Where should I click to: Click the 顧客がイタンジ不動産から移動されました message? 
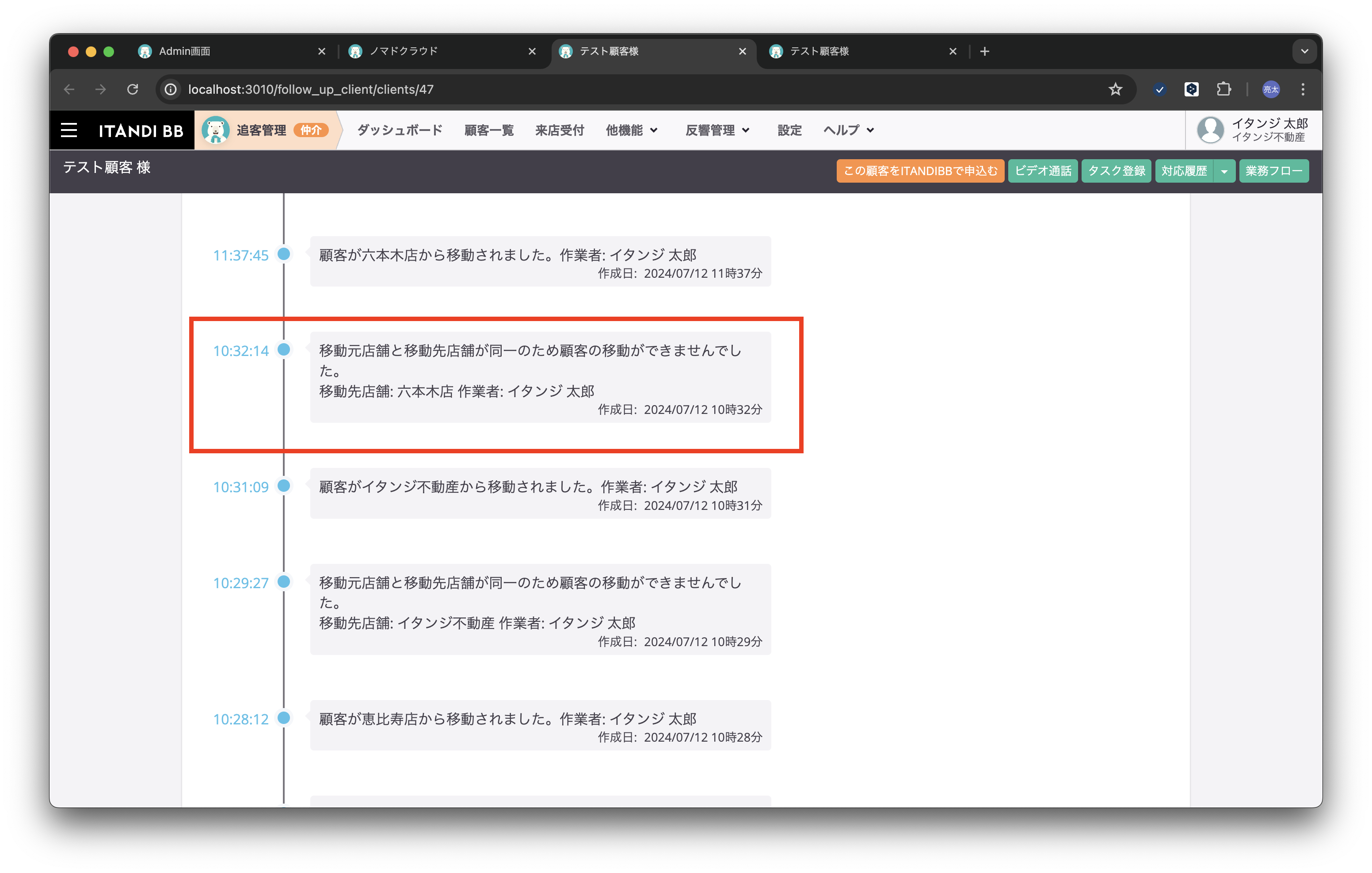pos(528,486)
